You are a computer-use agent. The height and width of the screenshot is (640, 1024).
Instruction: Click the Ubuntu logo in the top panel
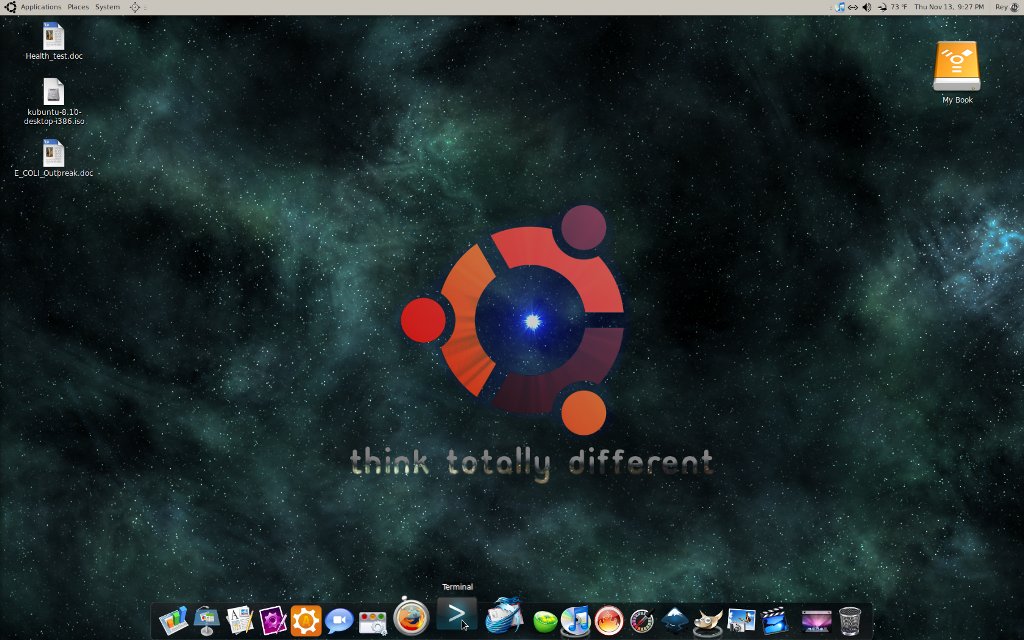10,7
